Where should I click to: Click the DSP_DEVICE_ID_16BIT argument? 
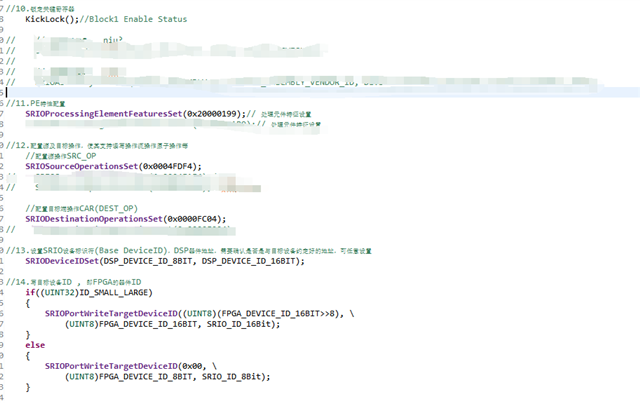[248, 261]
